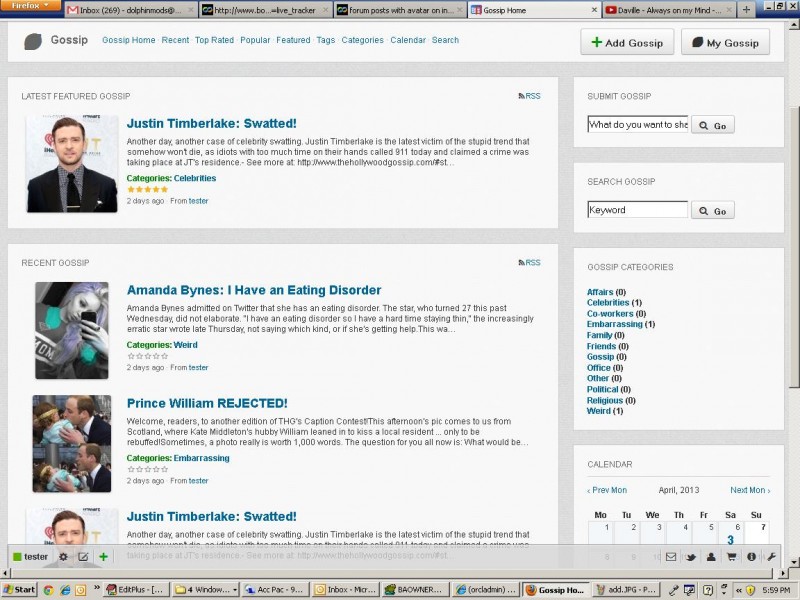This screenshot has width=800, height=600.
Task: Open Amanda Bynes: I Have an Eating Disorder
Action: [254, 290]
